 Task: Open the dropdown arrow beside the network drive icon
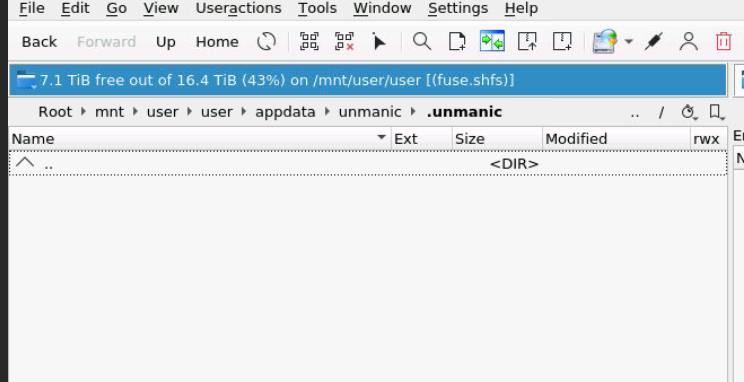[x=629, y=42]
